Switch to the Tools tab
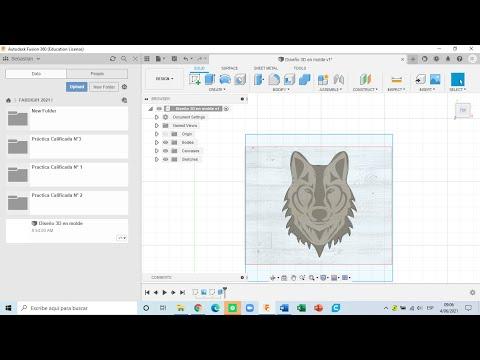This screenshot has height=360, width=480. (300, 68)
